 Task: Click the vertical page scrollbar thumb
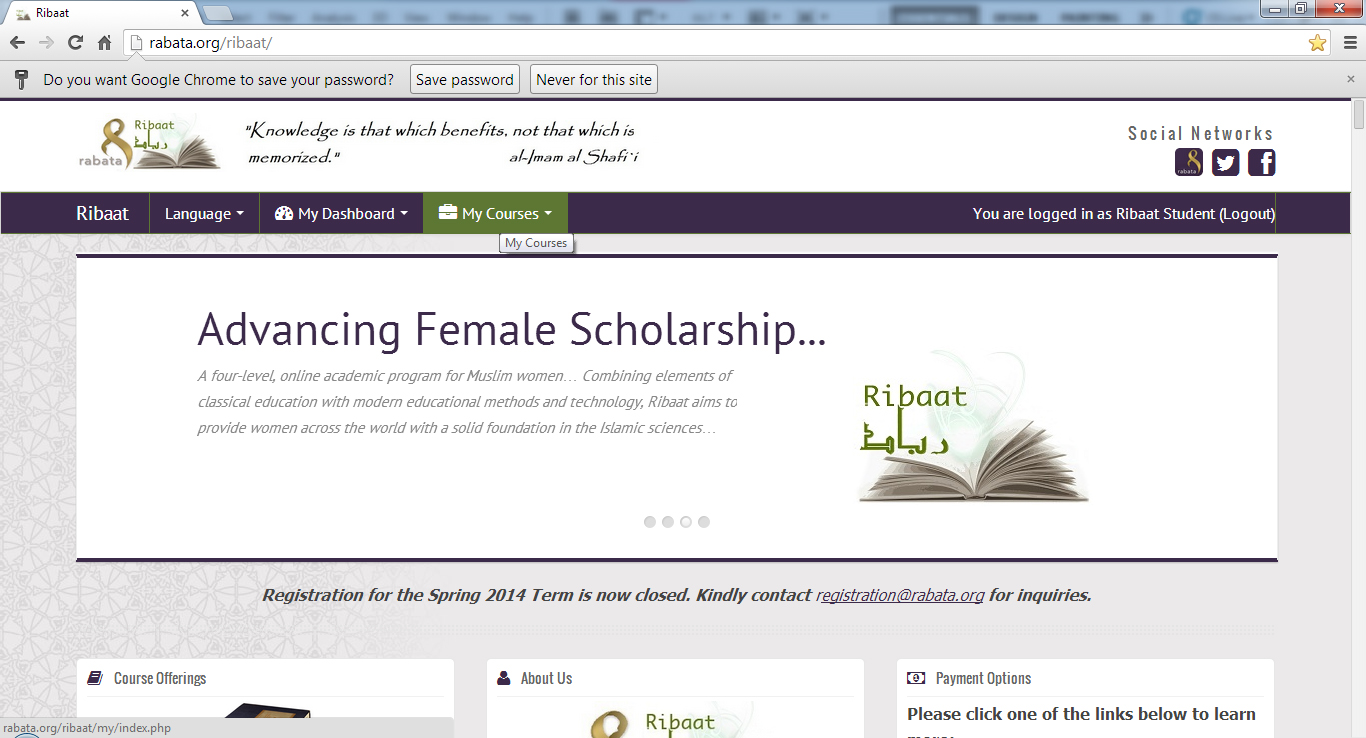click(1358, 116)
